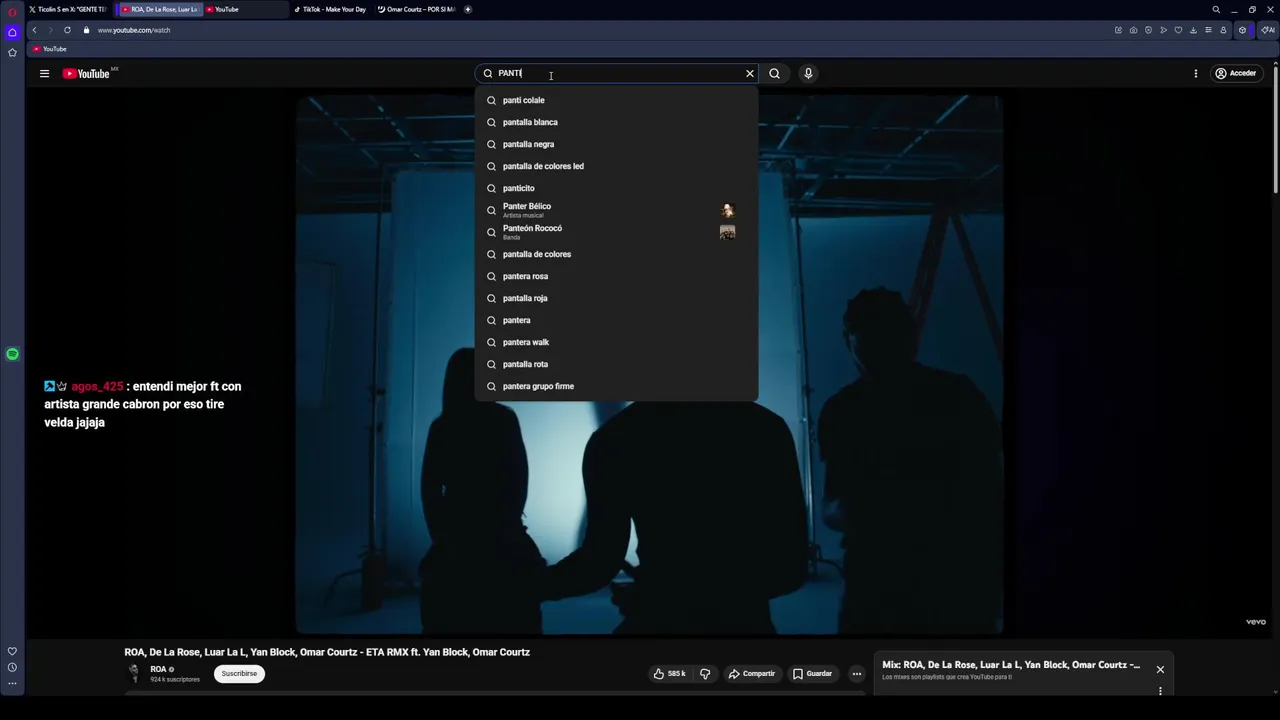
Task: Click the profile person toolbar icon
Action: tap(1223, 30)
